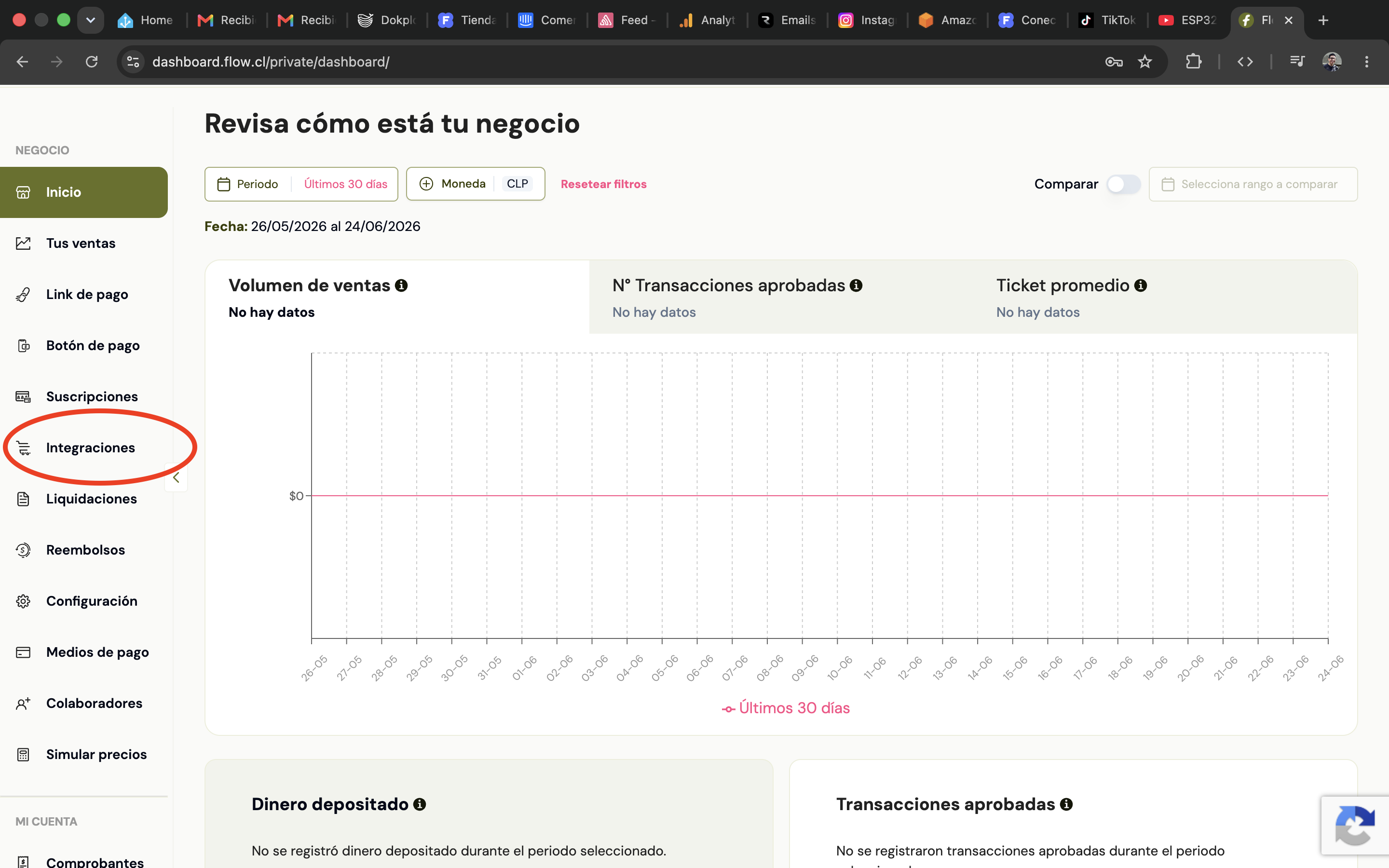The width and height of the screenshot is (1389, 868).
Task: Open the Integraciones menu item
Action: point(84,448)
